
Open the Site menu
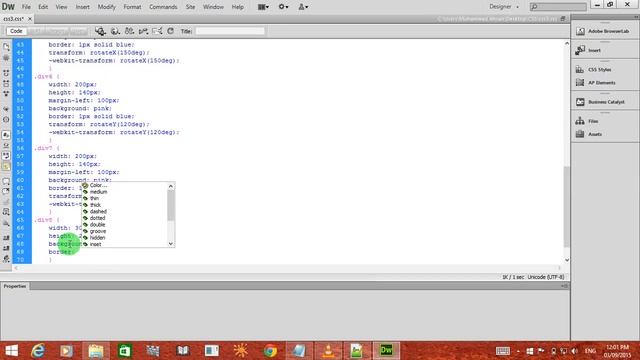point(190,7)
